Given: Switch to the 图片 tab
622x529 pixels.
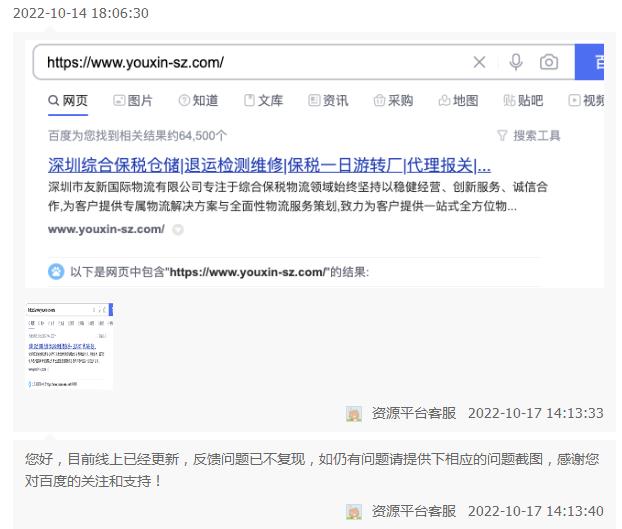Looking at the screenshot, I should (x=133, y=100).
